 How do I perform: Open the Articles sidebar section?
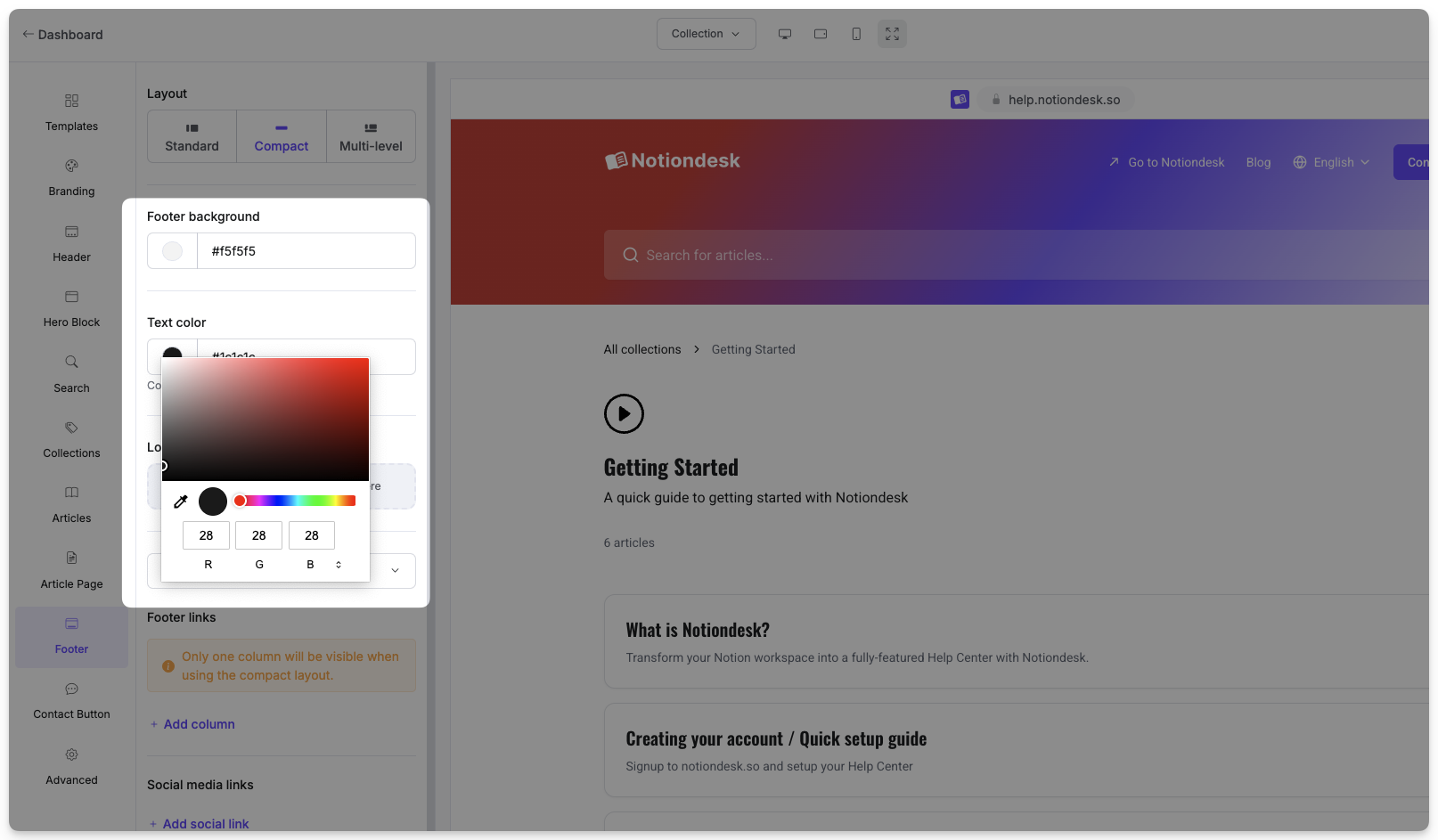[71, 504]
